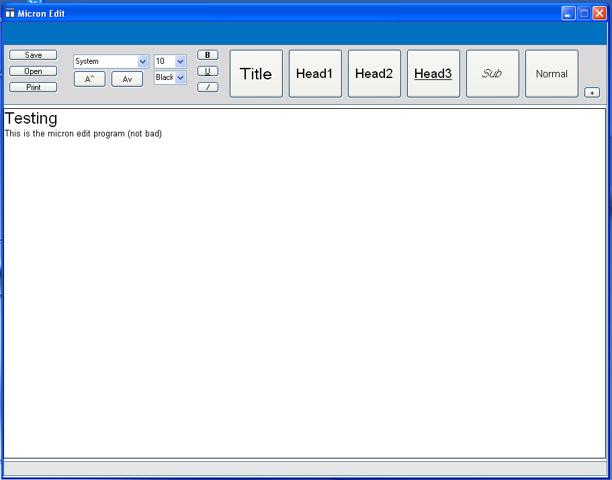
Task: Click the Micron Edit title bar icon
Action: pyautogui.click(x=10, y=14)
